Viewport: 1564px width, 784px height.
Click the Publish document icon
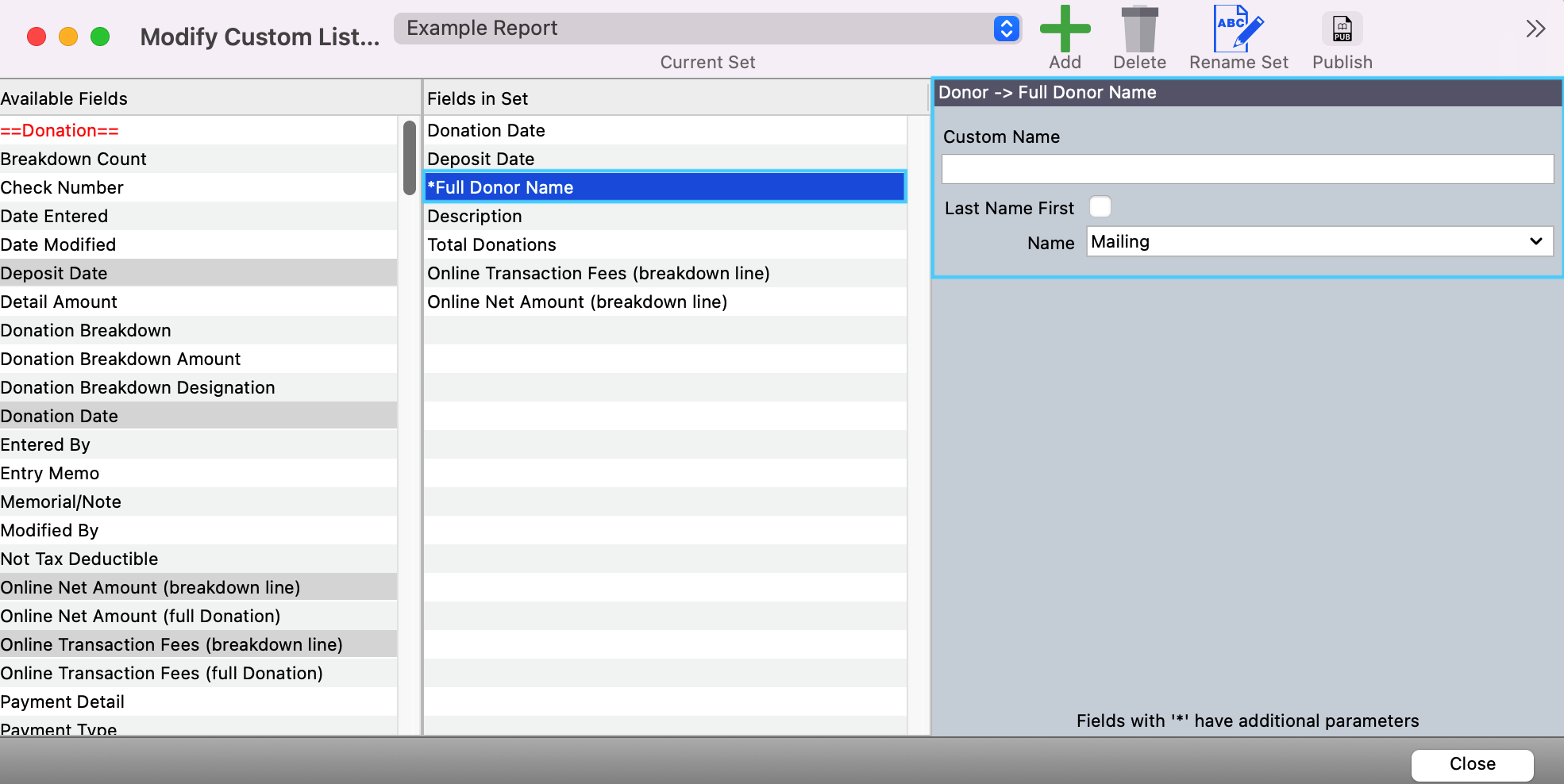coord(1342,29)
